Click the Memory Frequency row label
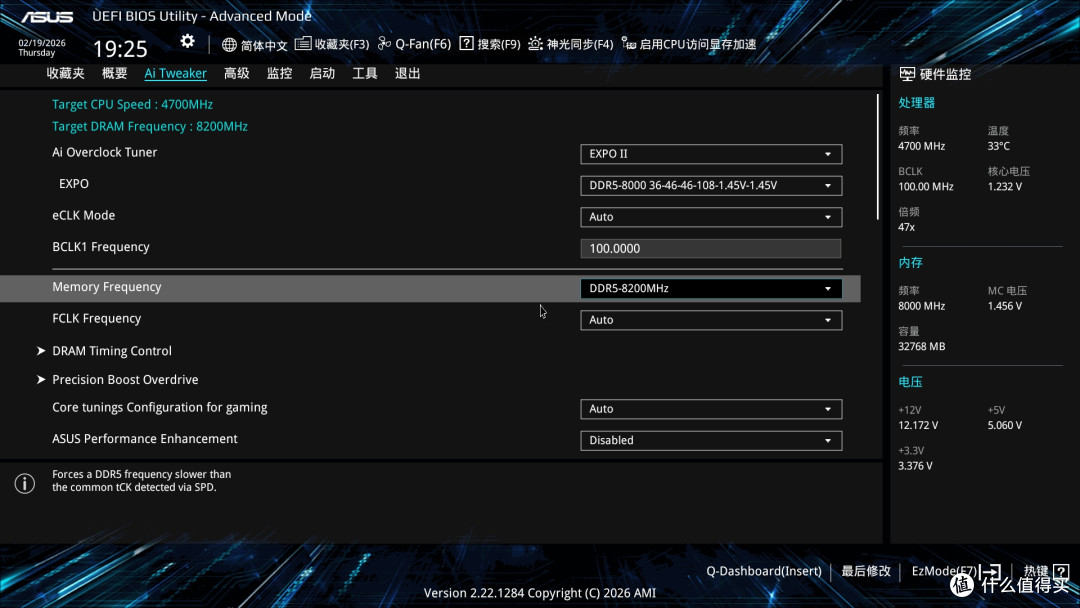 click(x=107, y=287)
